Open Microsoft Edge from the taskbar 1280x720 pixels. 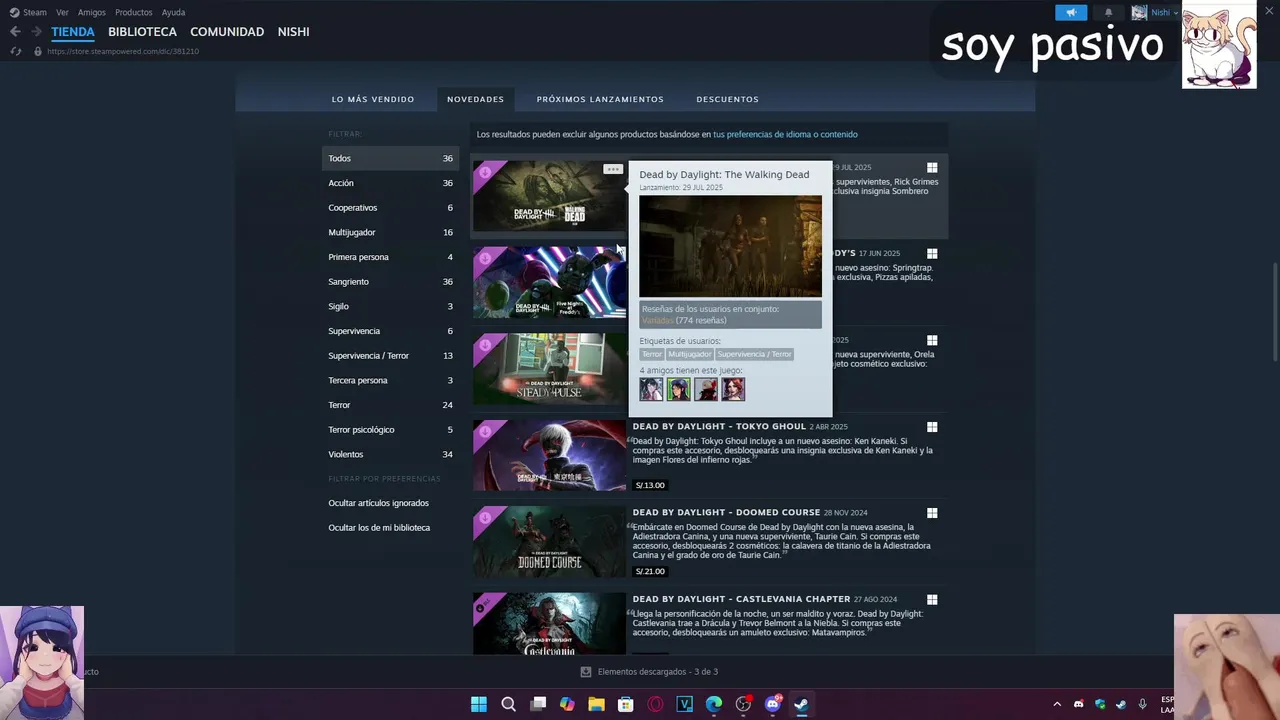click(714, 704)
